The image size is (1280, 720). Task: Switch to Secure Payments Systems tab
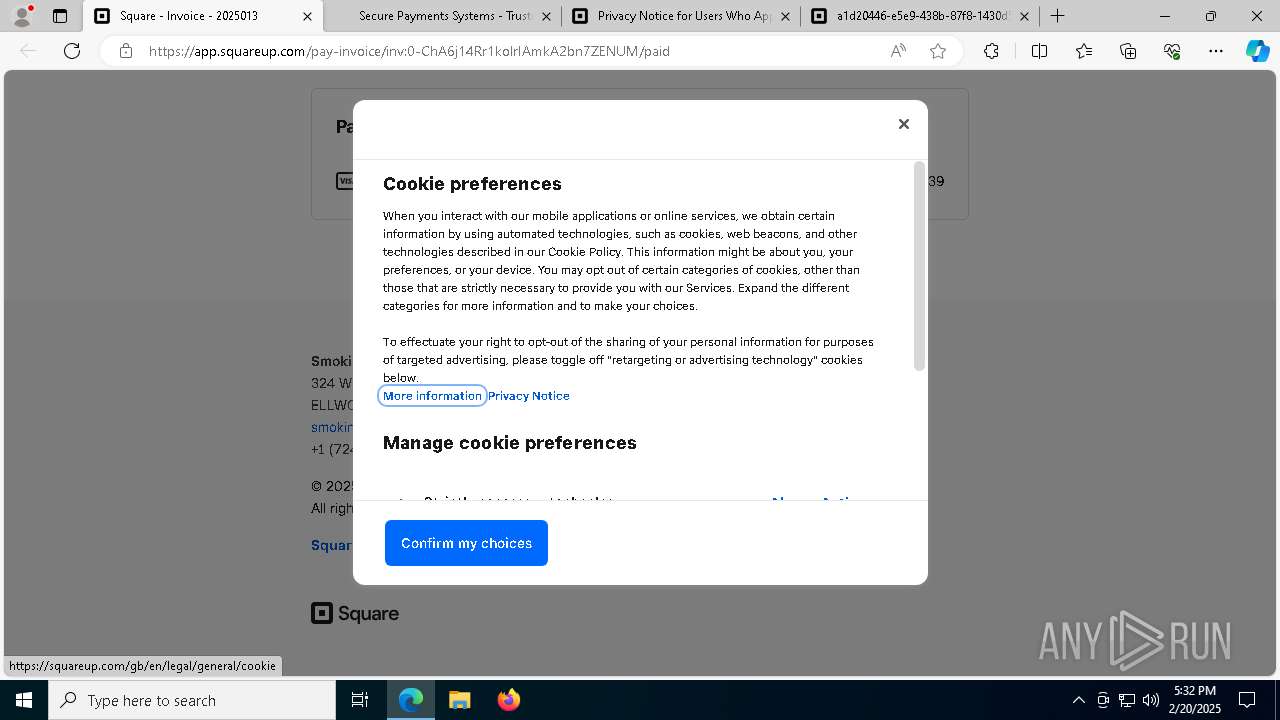click(444, 16)
